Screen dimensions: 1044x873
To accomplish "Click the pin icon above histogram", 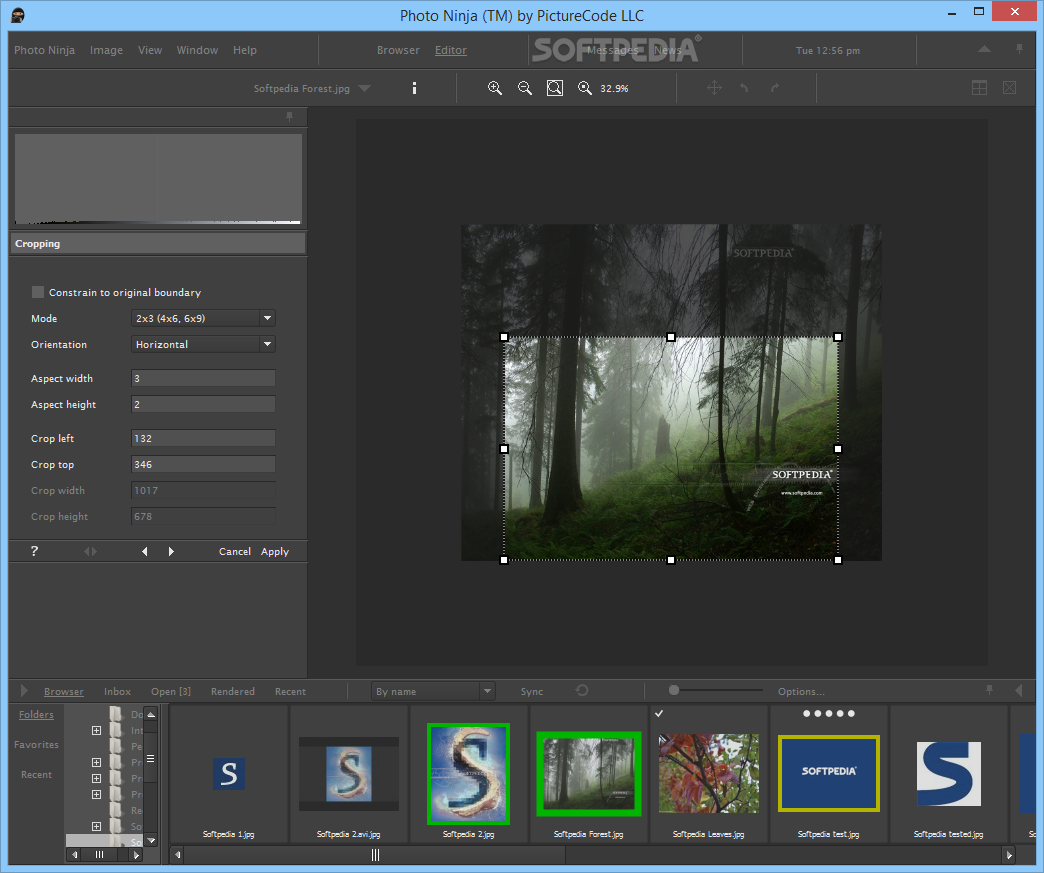I will [289, 117].
